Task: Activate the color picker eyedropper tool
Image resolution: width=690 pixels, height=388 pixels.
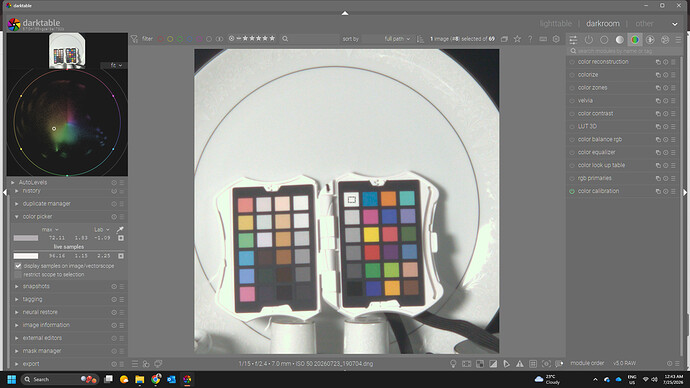Action: (120, 229)
